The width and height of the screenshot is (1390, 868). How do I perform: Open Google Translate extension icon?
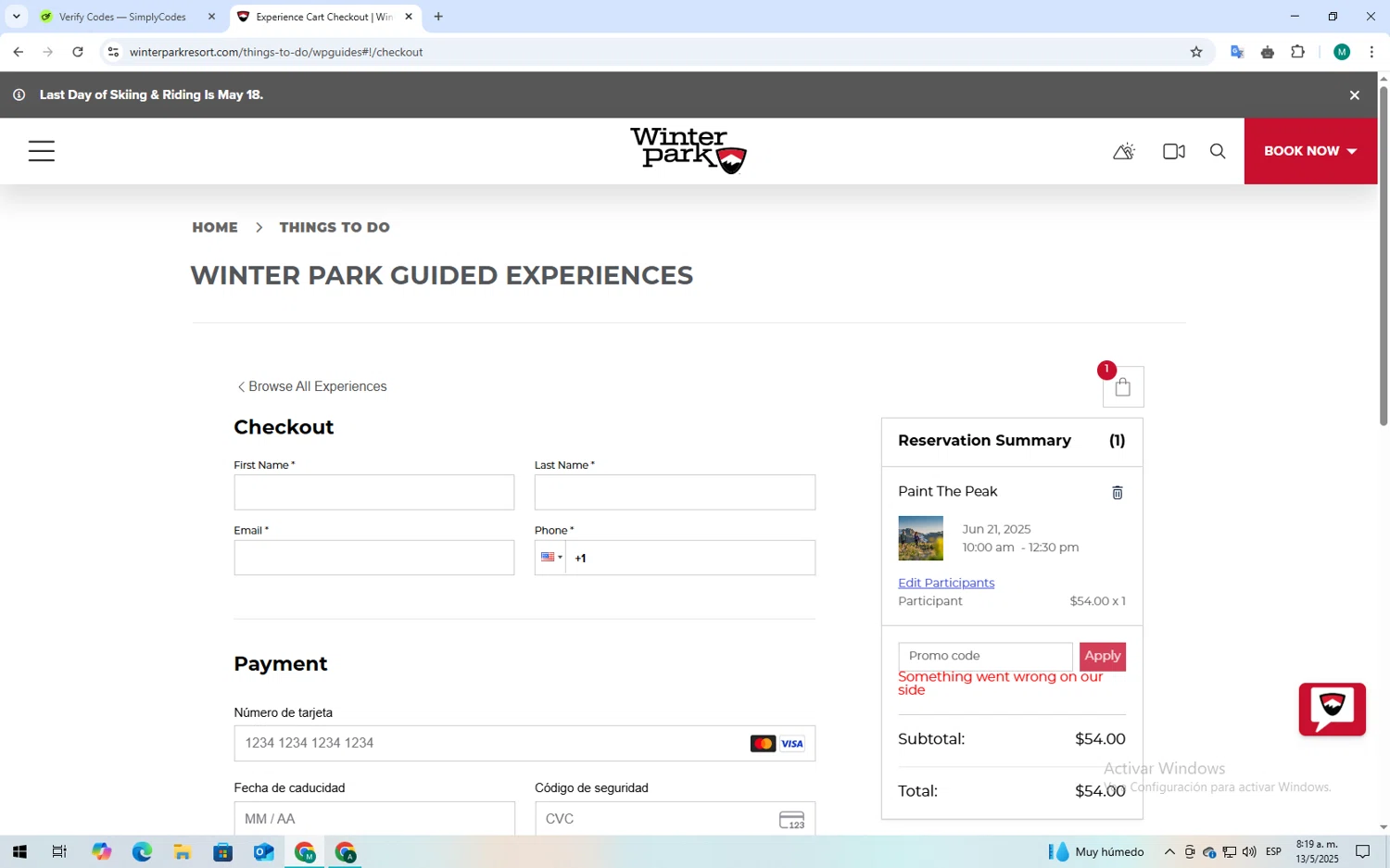(1237, 52)
